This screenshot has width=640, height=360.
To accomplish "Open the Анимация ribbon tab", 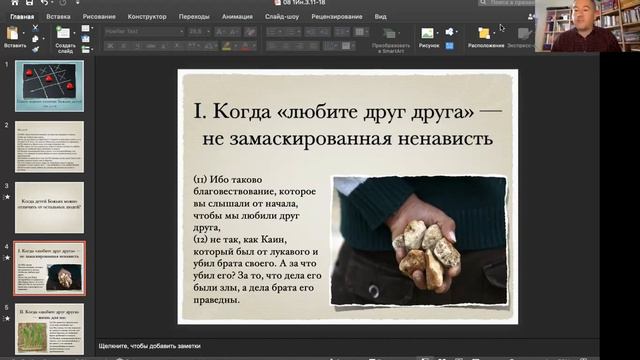I will tap(237, 17).
